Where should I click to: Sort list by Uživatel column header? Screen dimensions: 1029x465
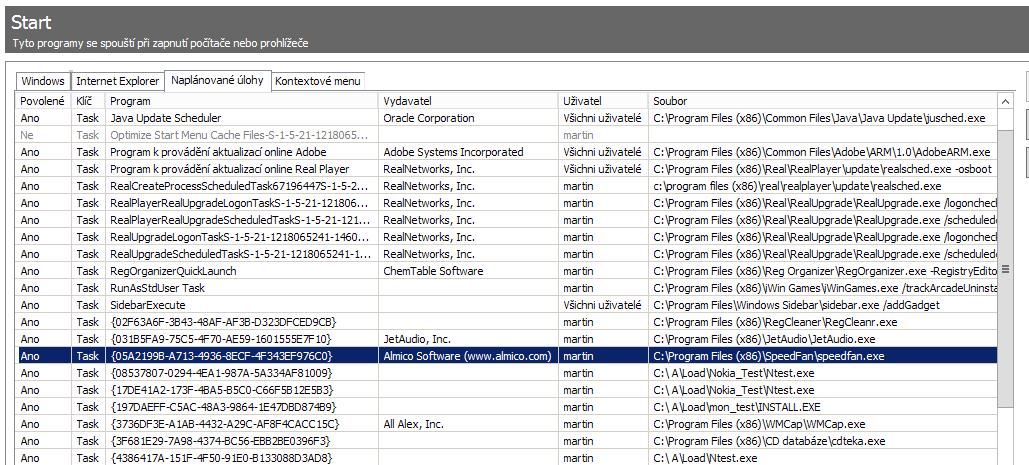[602, 101]
